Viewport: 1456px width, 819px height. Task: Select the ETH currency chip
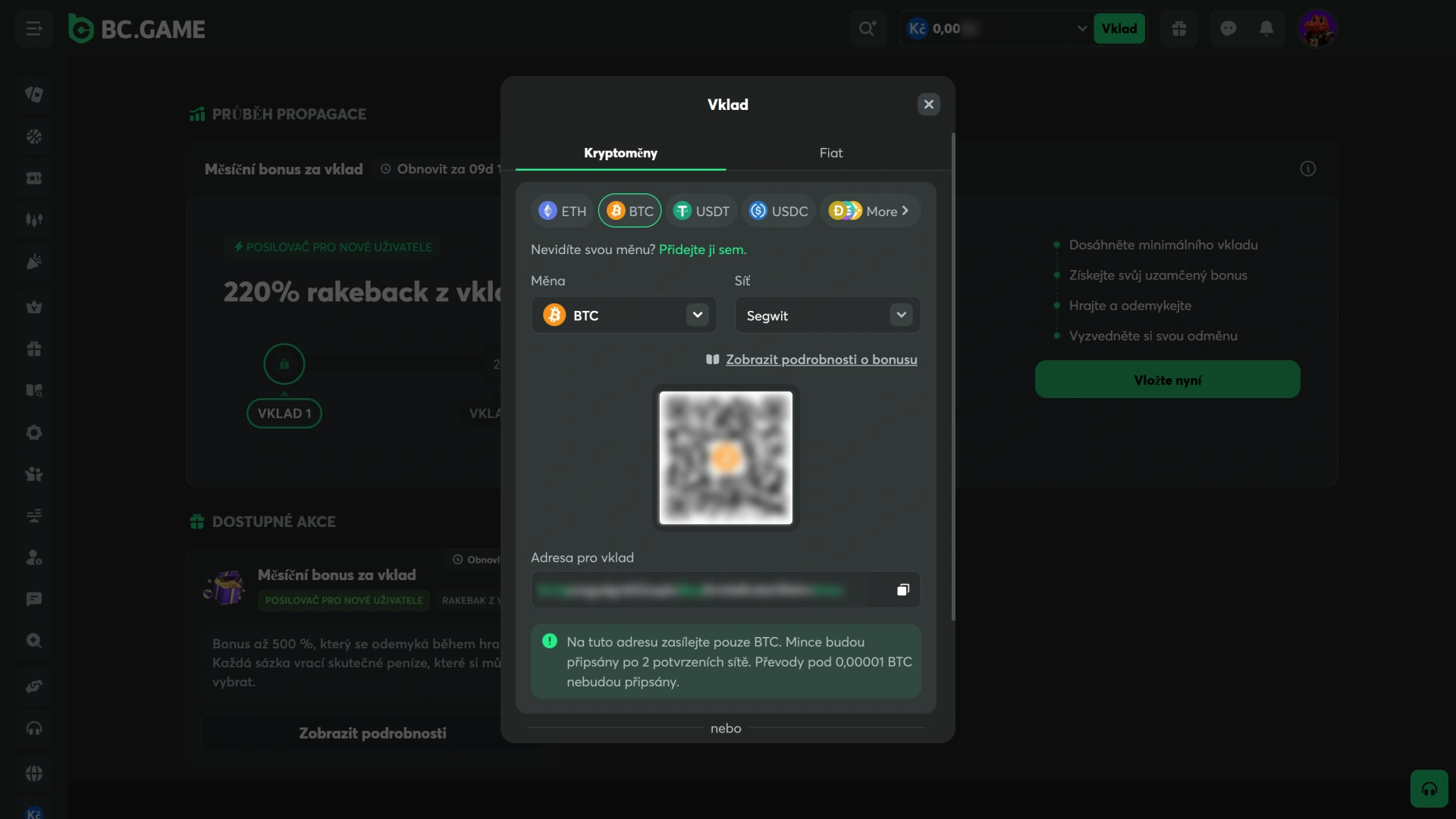[x=563, y=211]
